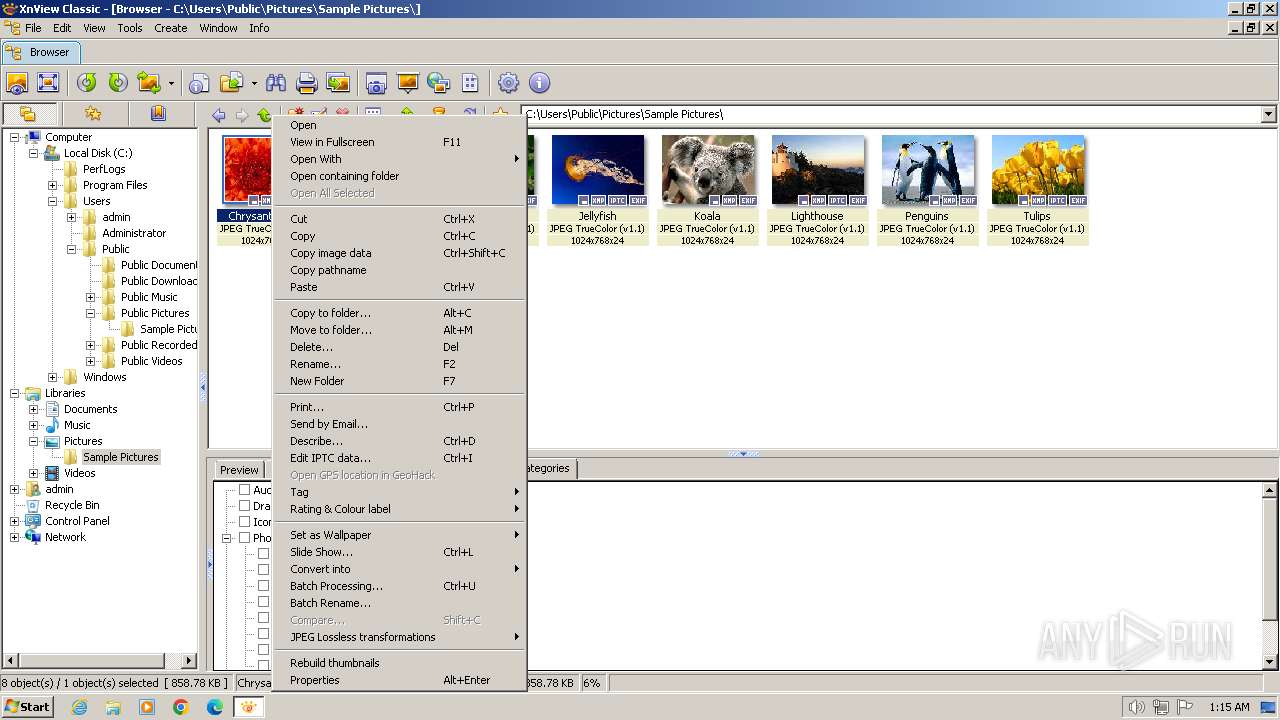Switch to the Categories bookmark panel icon

(x=158, y=114)
